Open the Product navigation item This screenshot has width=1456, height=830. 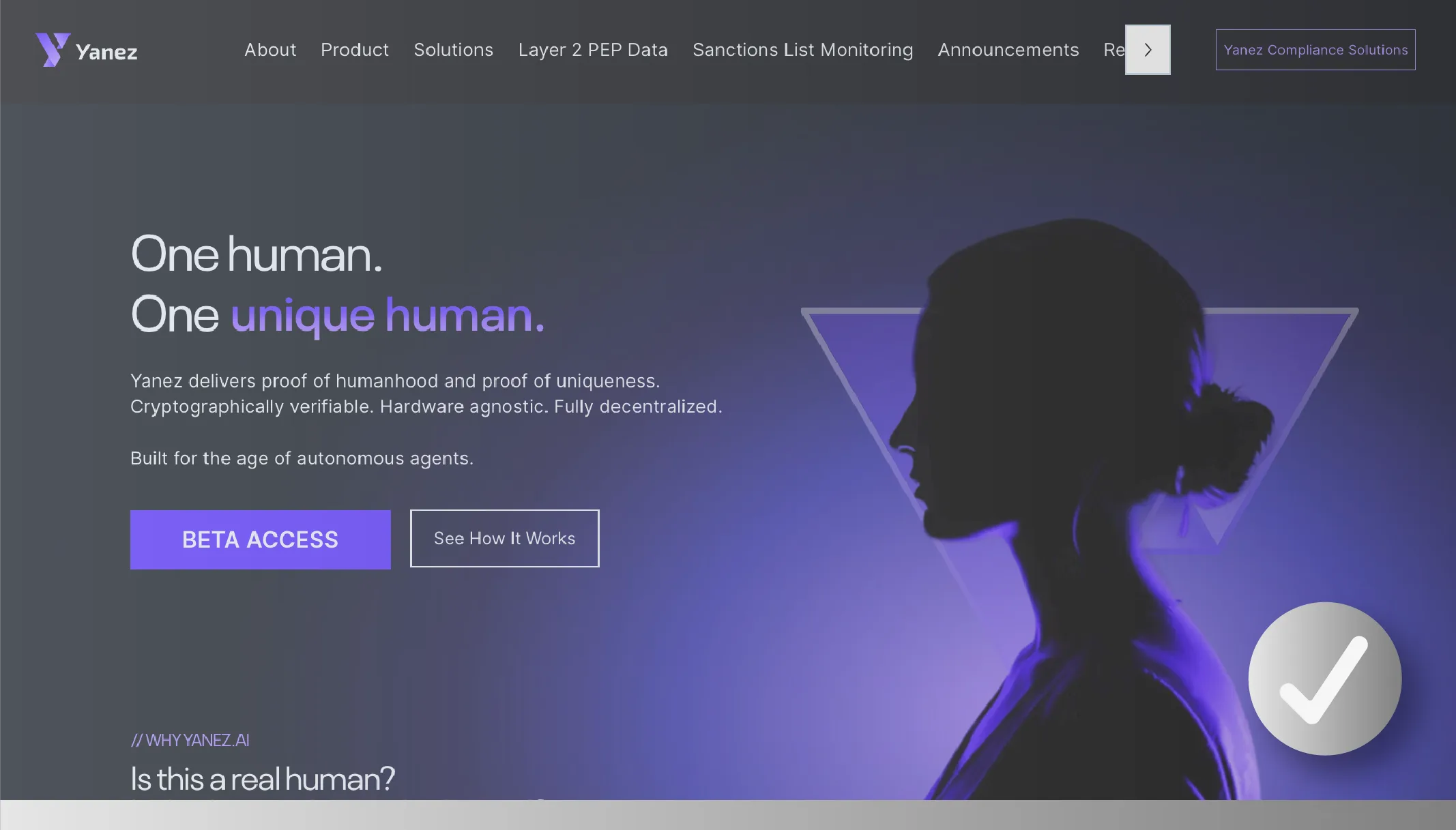click(x=355, y=50)
